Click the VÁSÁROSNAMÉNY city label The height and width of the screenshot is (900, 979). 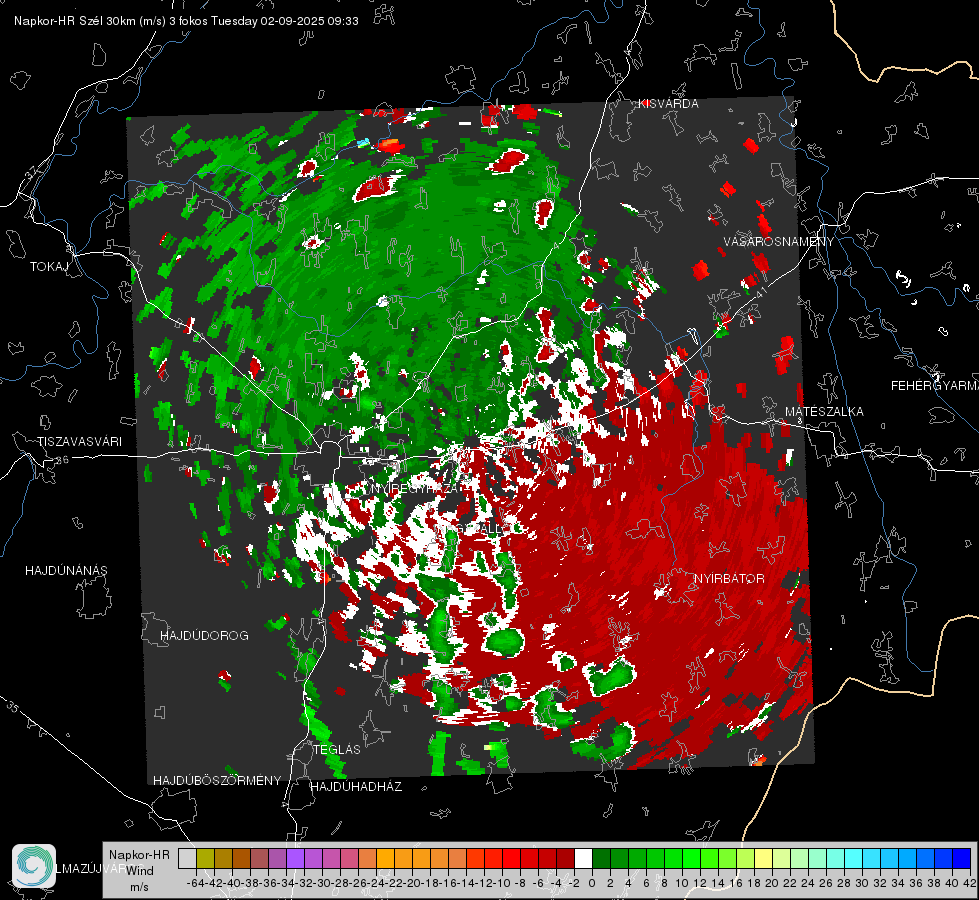(x=779, y=242)
